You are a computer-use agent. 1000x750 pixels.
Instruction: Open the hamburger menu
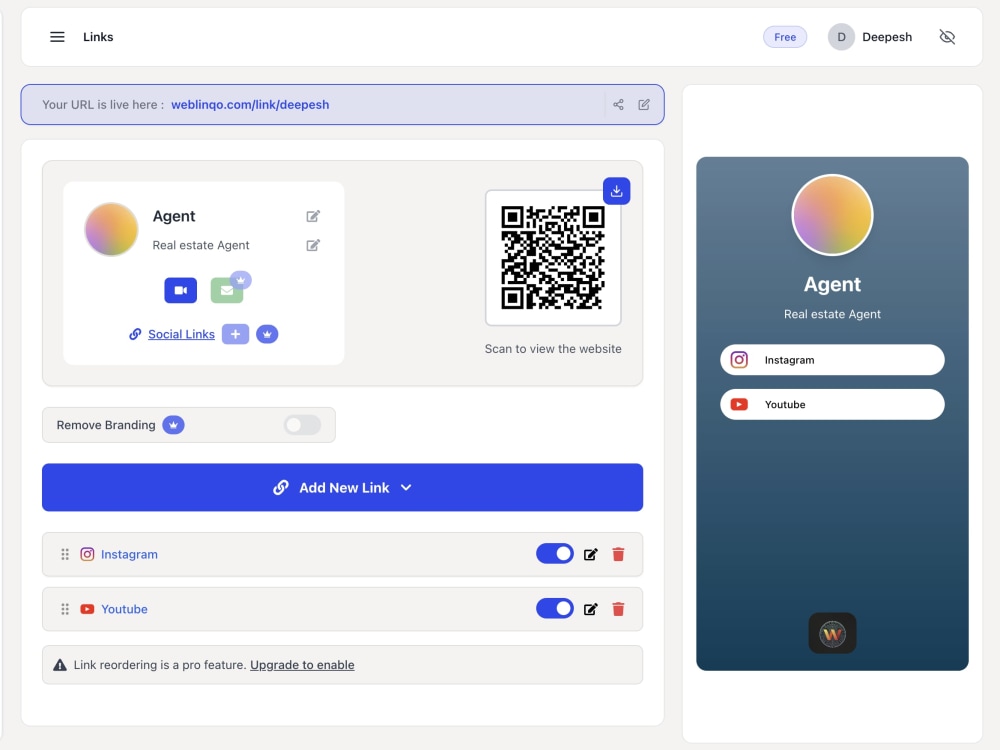(x=57, y=37)
